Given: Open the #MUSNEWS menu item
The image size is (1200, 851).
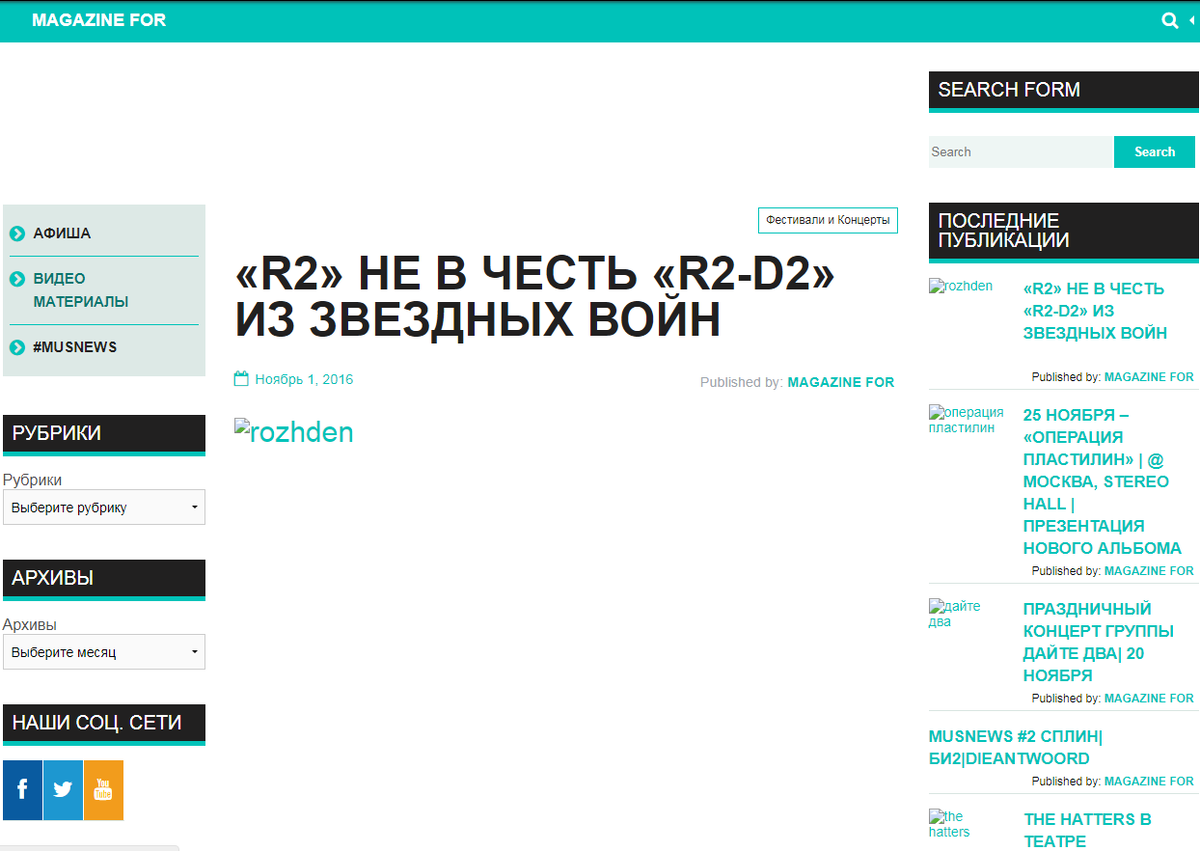Looking at the screenshot, I should [75, 347].
